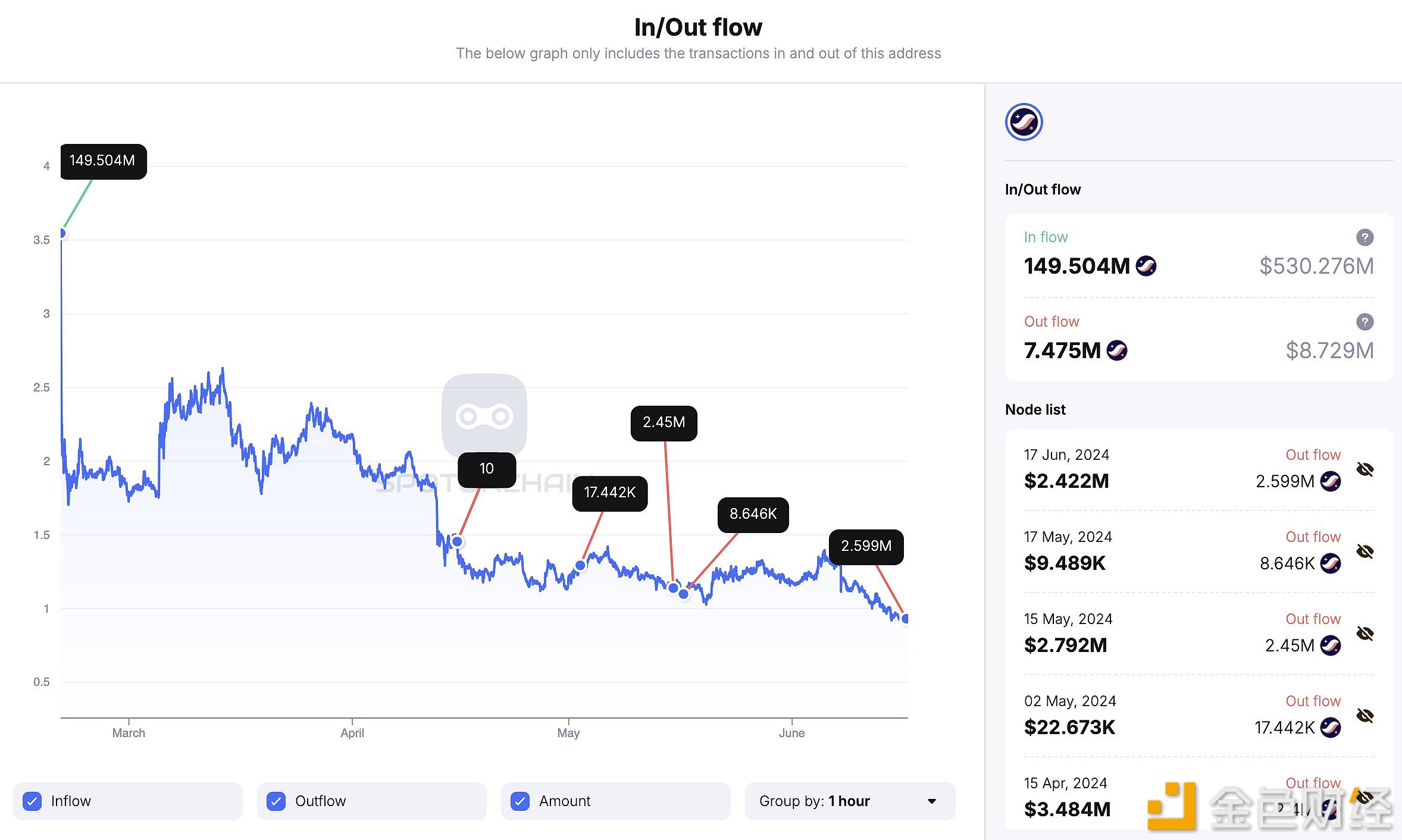Click the Out flow help question mark
Image resolution: width=1402 pixels, height=840 pixels.
click(1365, 322)
